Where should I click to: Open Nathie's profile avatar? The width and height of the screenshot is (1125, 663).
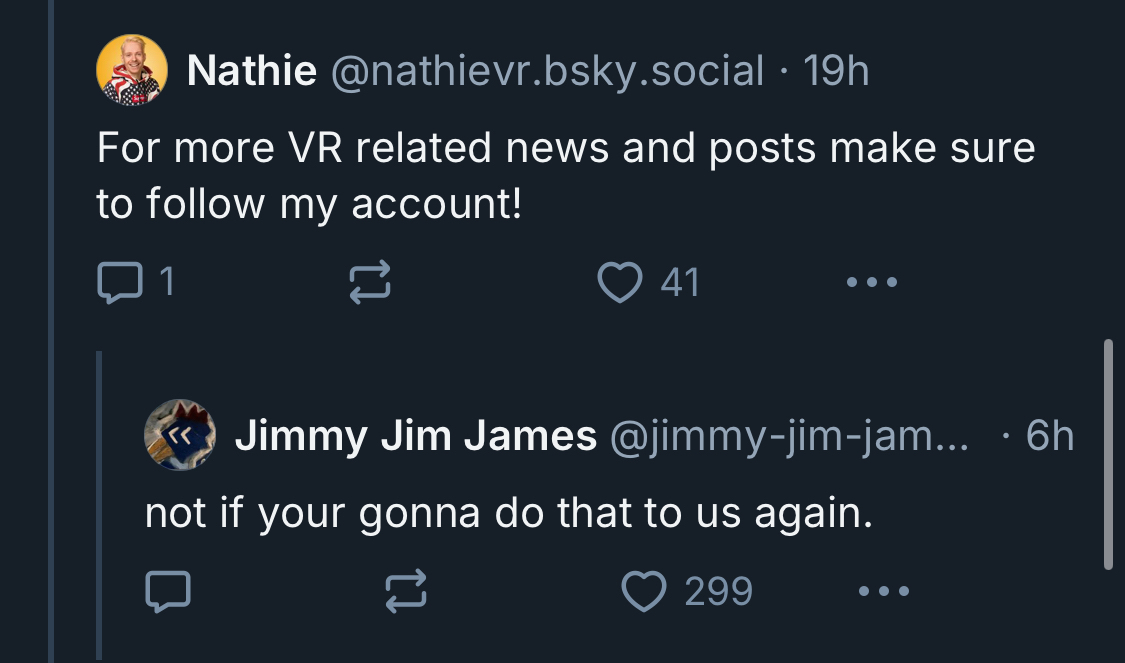[x=130, y=72]
